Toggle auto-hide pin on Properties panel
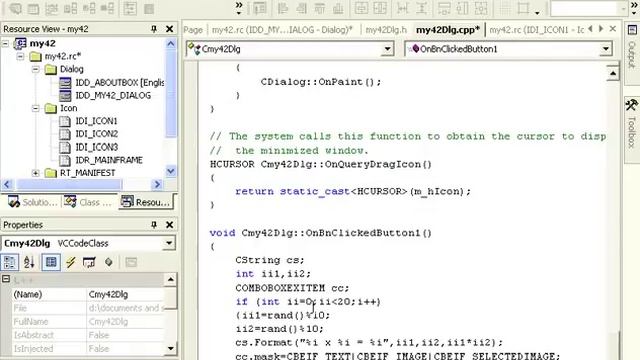640x360 pixels. point(154,225)
